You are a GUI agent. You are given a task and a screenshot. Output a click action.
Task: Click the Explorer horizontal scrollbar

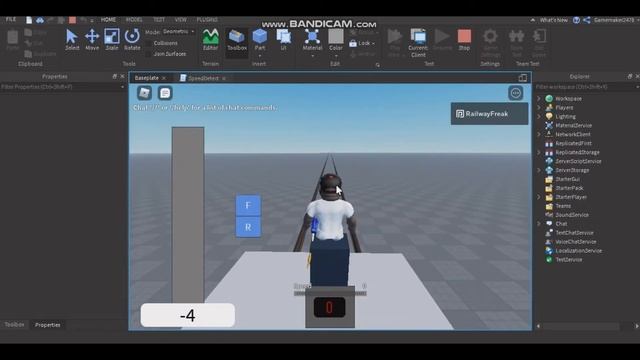581,326
